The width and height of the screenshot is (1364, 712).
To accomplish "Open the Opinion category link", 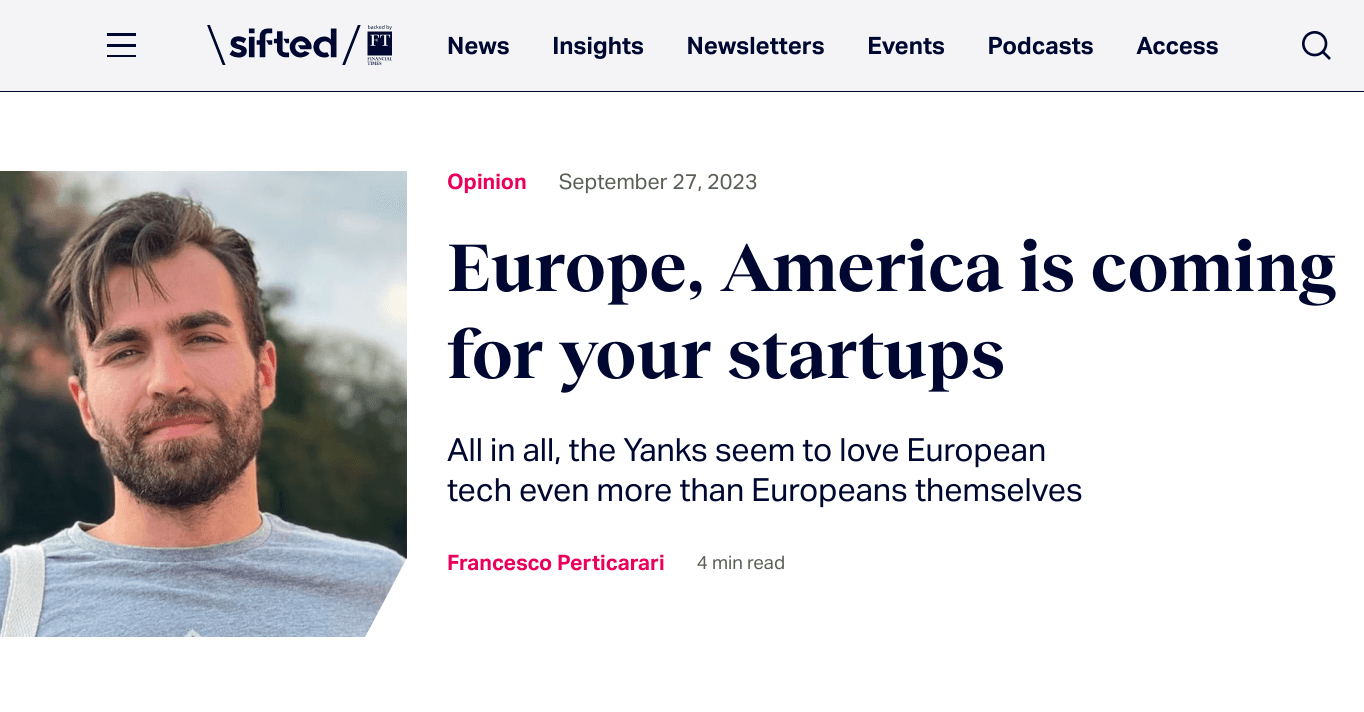I will [486, 182].
